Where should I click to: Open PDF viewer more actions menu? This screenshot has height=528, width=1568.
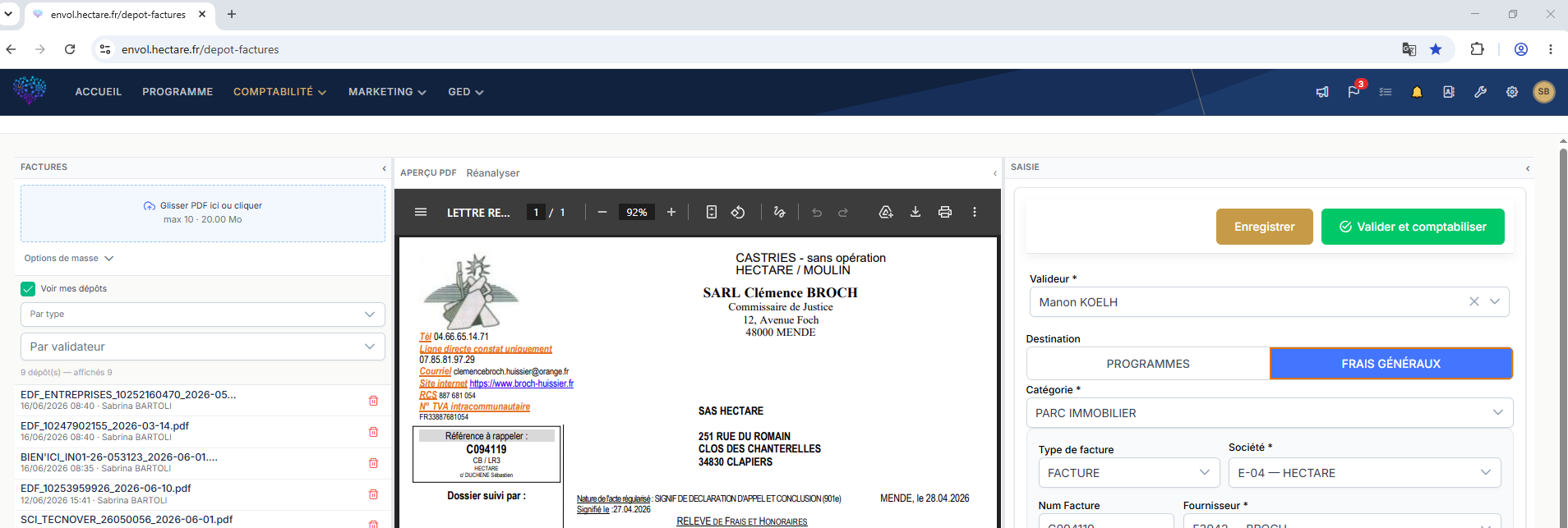tap(975, 212)
